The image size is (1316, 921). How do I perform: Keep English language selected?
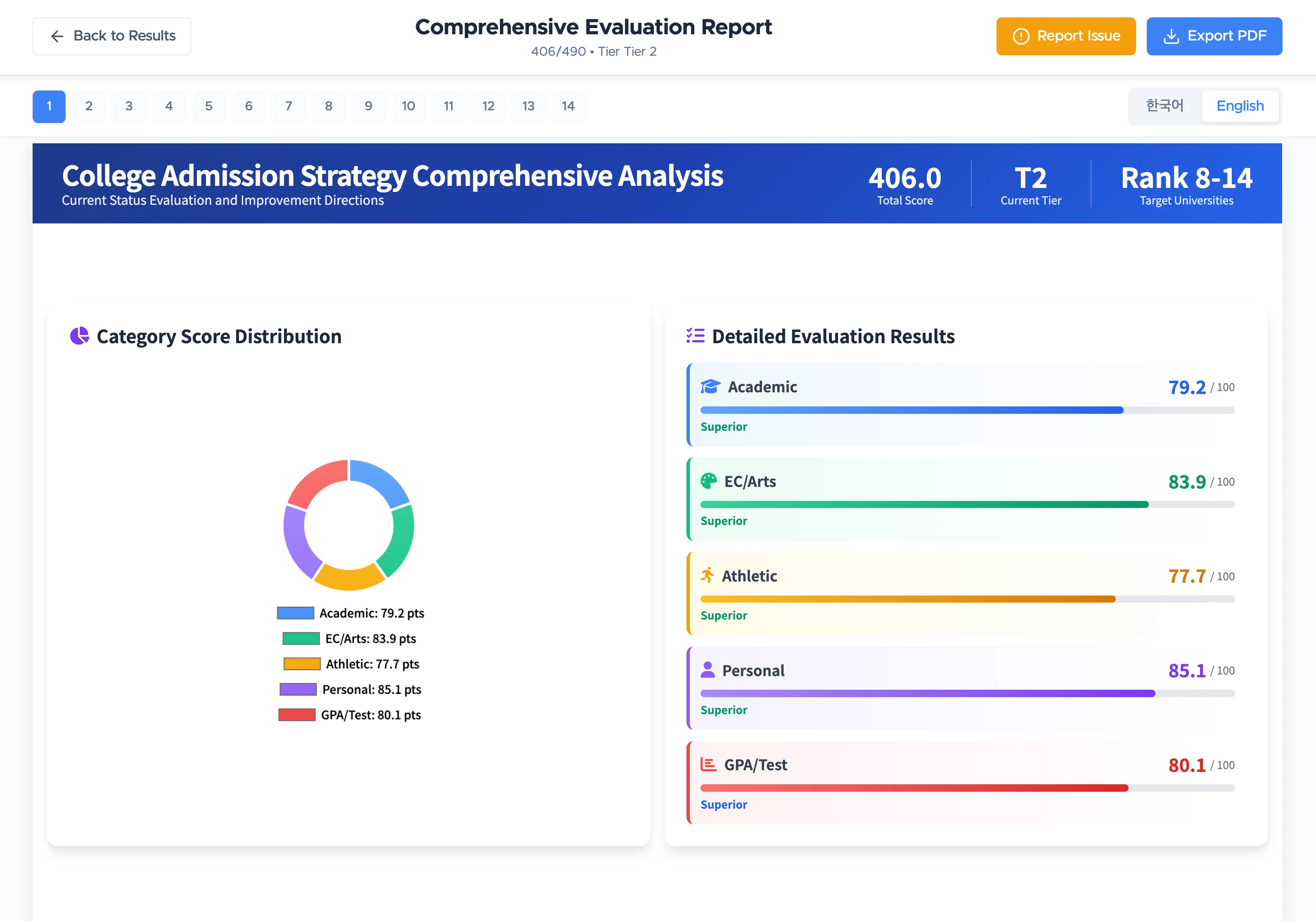point(1240,105)
